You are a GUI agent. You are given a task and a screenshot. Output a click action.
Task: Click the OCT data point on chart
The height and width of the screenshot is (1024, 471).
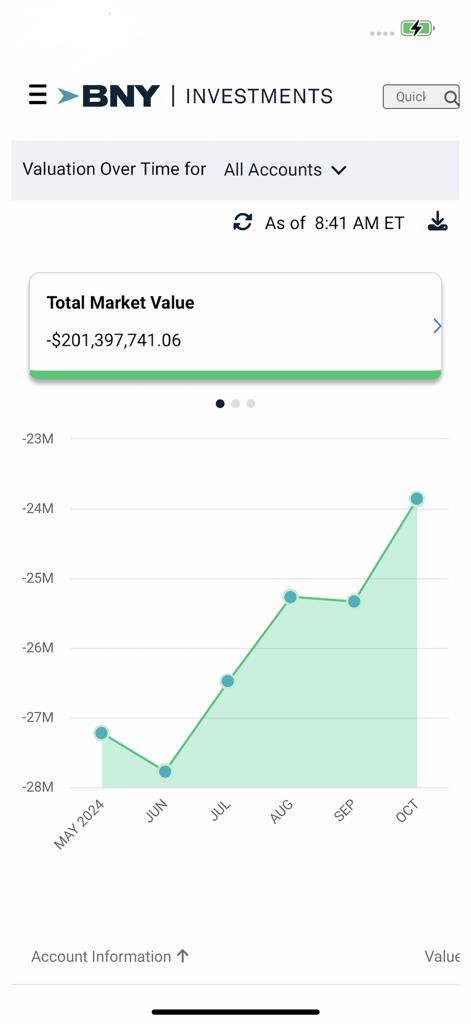[x=416, y=499]
